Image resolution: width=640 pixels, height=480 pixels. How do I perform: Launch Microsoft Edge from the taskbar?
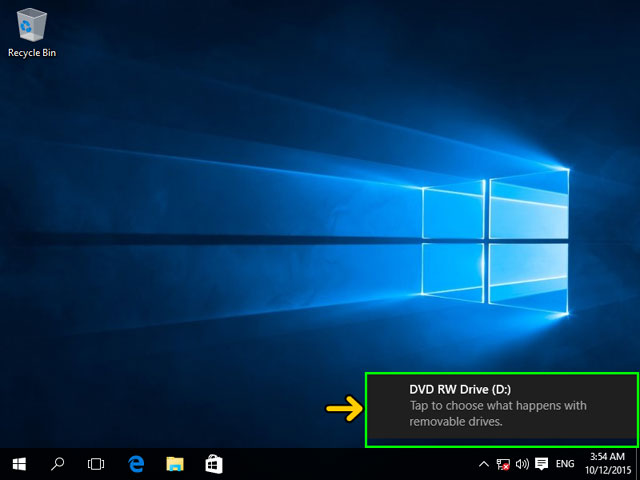136,464
